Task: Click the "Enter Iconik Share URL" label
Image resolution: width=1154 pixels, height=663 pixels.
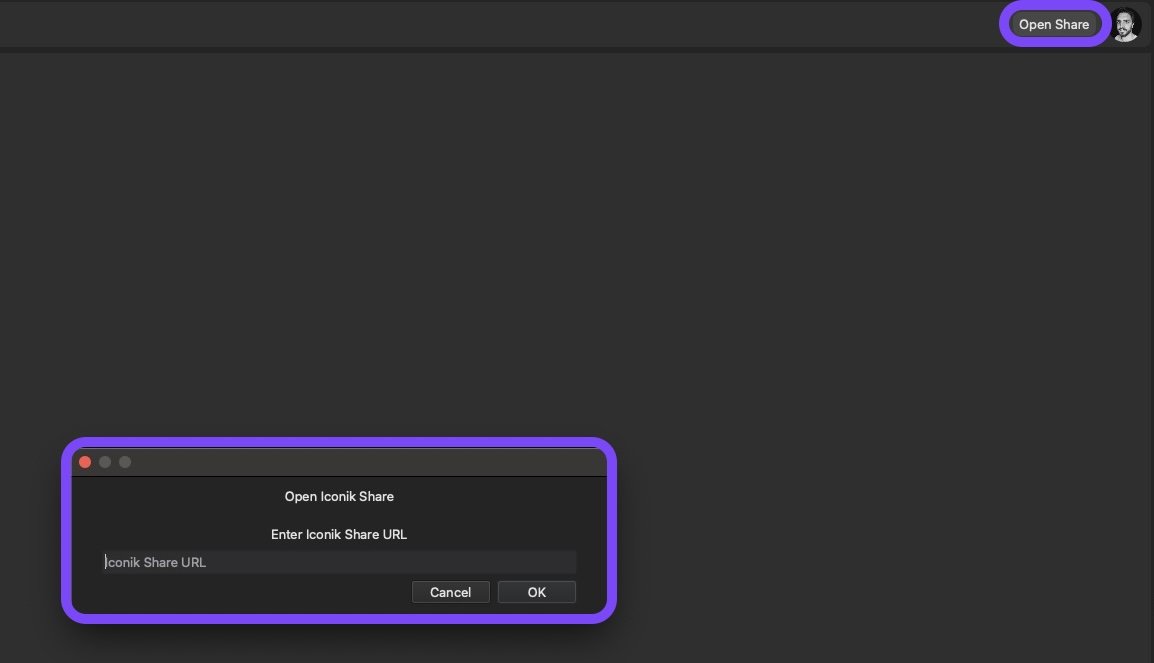Action: click(x=339, y=534)
